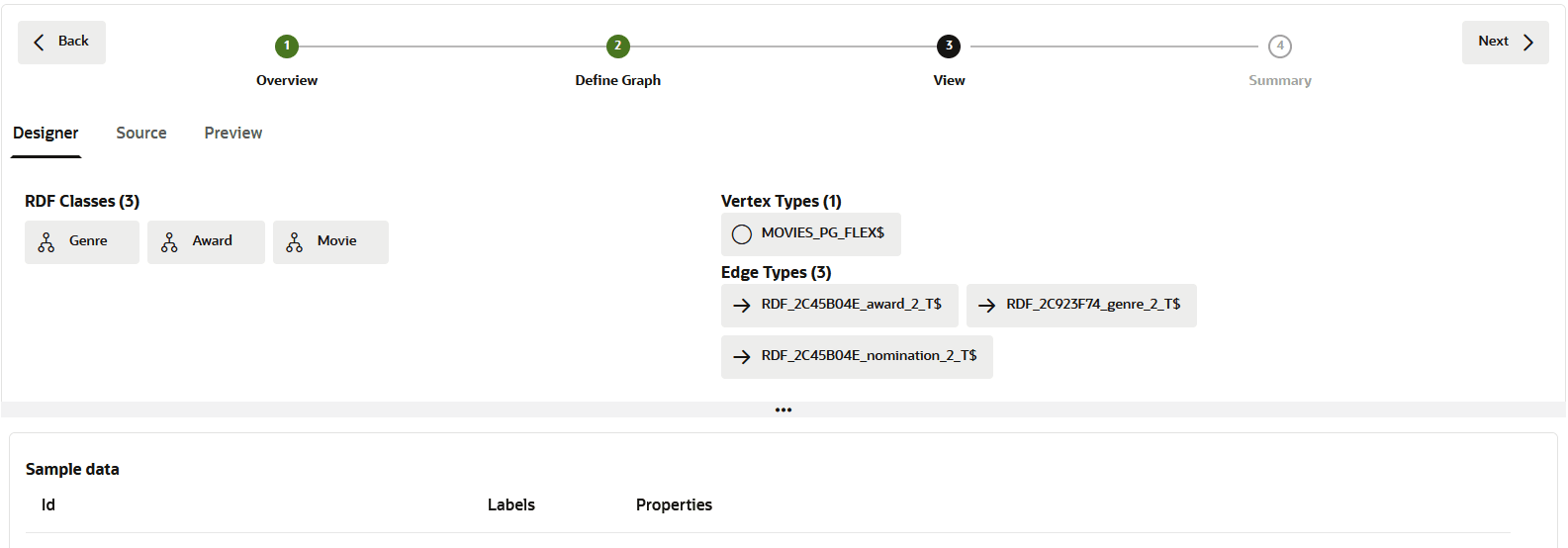Select the Award RDF class chip
This screenshot has height=548, width=1568.
pos(206,242)
